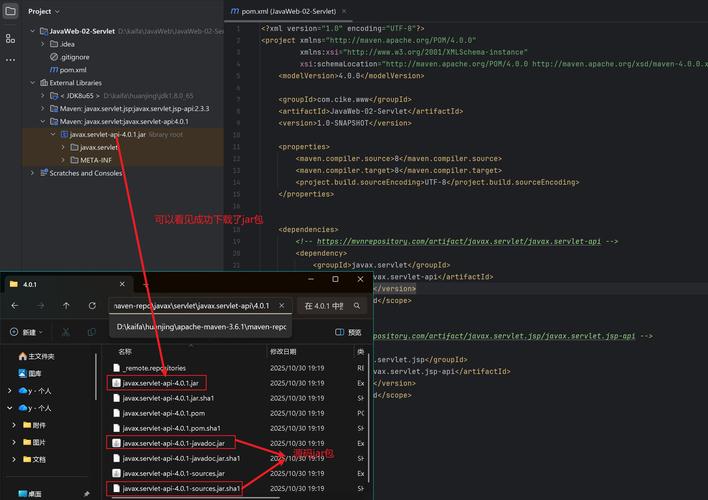Open the Project tool window folder icon
The height and width of the screenshot is (500, 708).
click(x=10, y=11)
